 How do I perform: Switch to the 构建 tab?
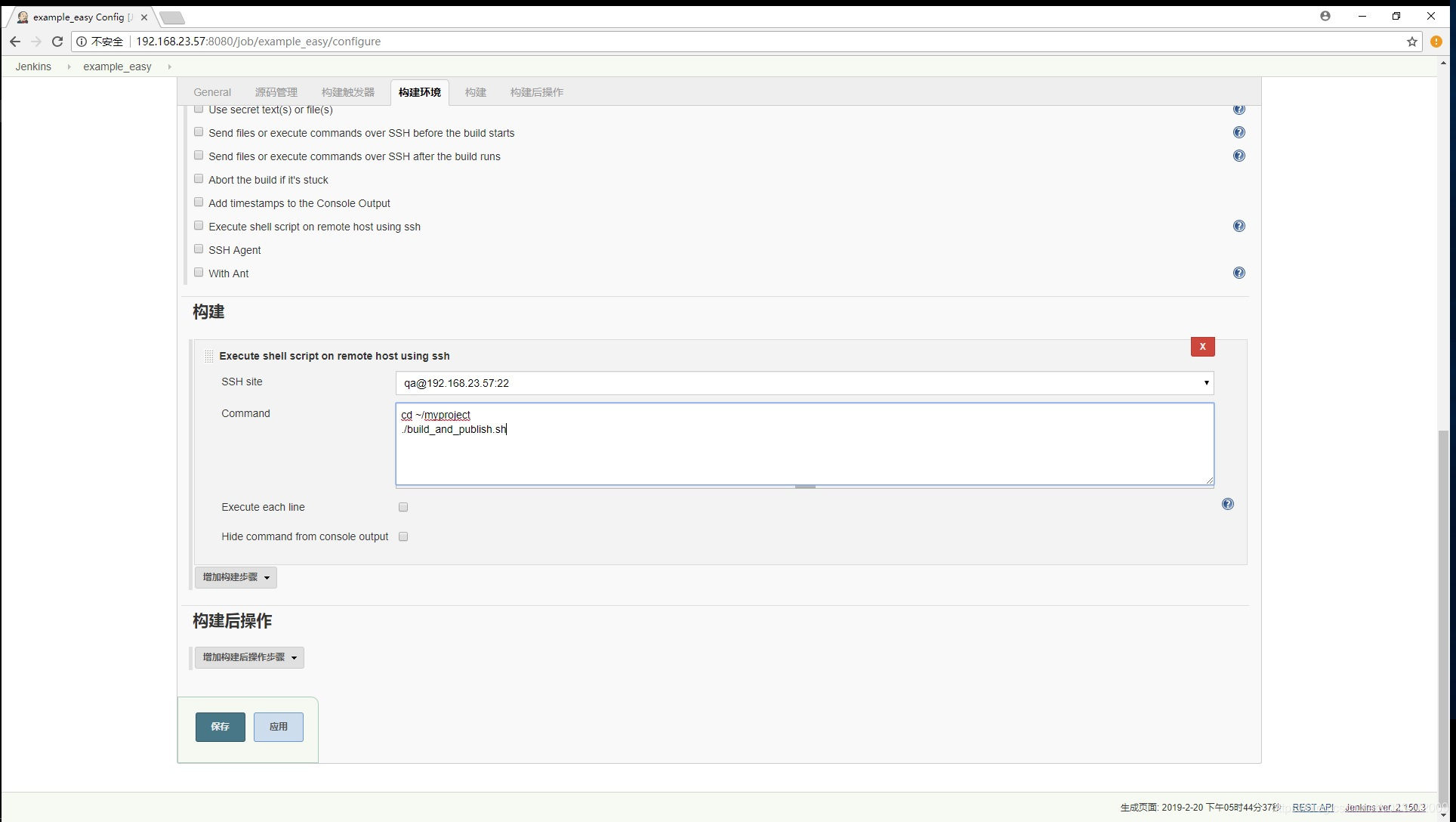click(x=476, y=92)
